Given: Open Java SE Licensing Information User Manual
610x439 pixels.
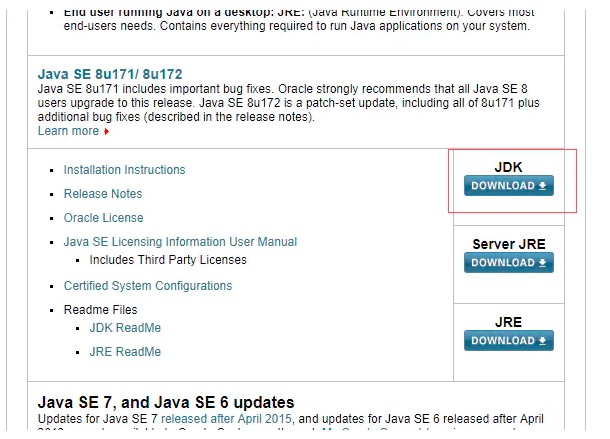Looking at the screenshot, I should (180, 242).
